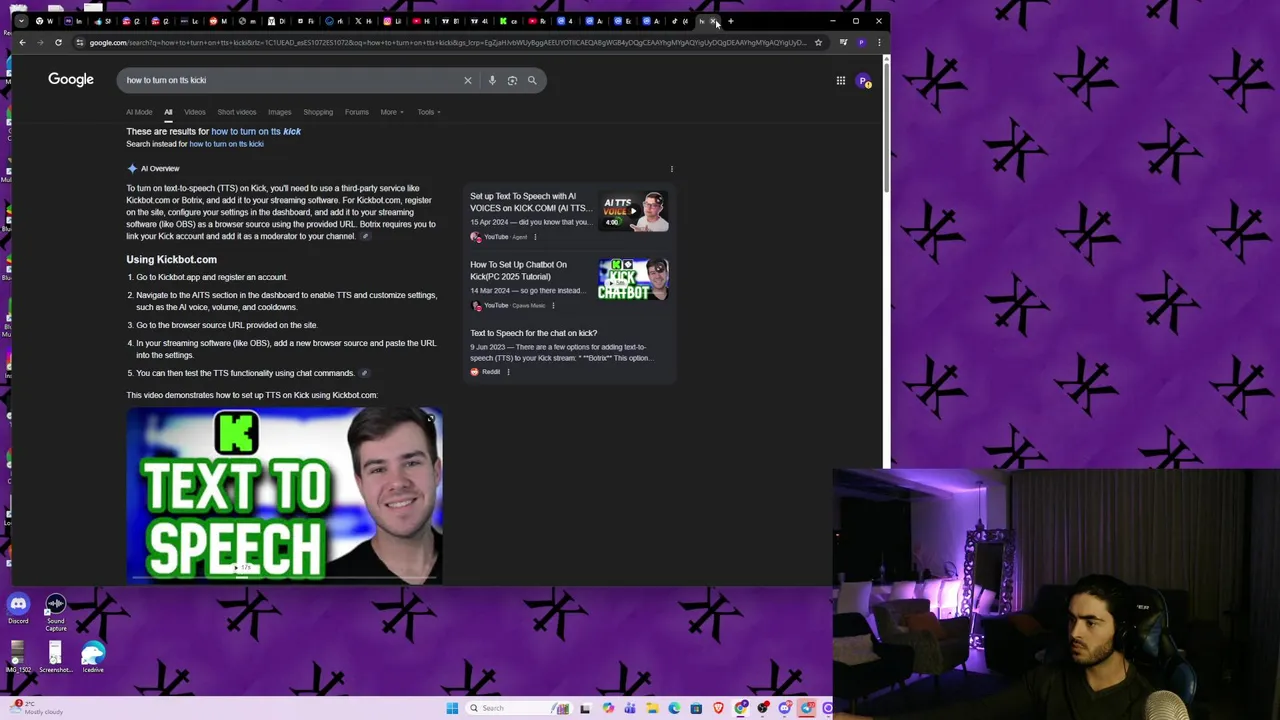Open 'Text to Speech for the chat on kick?' result
This screenshot has width=1280, height=720.
pyautogui.click(x=533, y=333)
